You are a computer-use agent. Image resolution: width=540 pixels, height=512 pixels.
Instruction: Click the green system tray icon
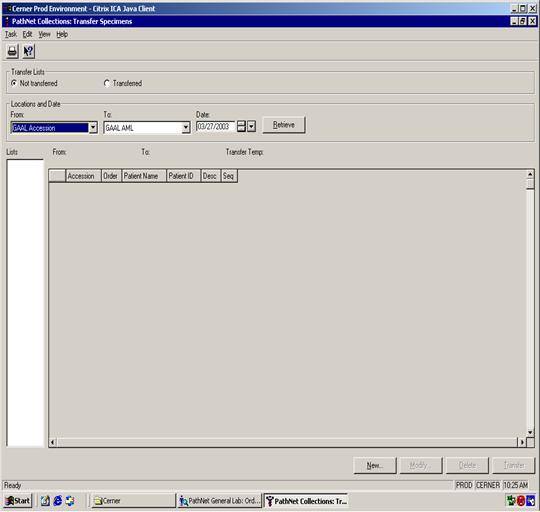tap(511, 501)
